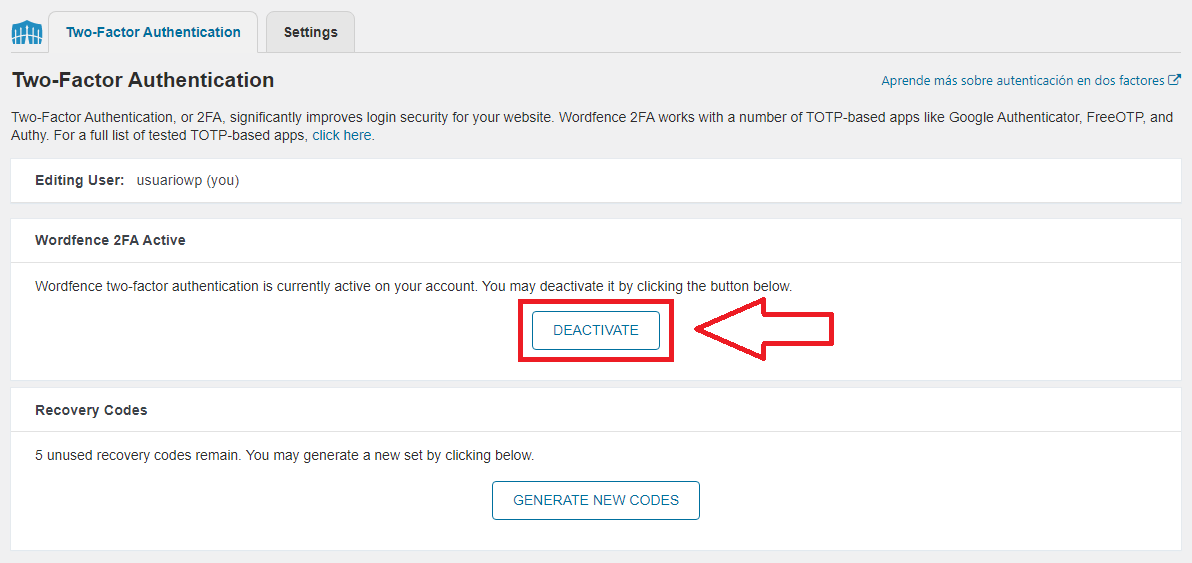The image size is (1192, 563).
Task: Click the red arrow pointing to Deactivate
Action: coord(764,328)
